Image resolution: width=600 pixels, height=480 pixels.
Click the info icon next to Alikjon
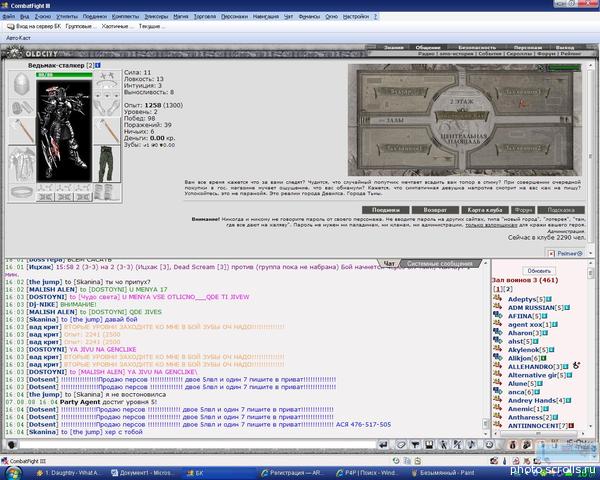[544, 358]
